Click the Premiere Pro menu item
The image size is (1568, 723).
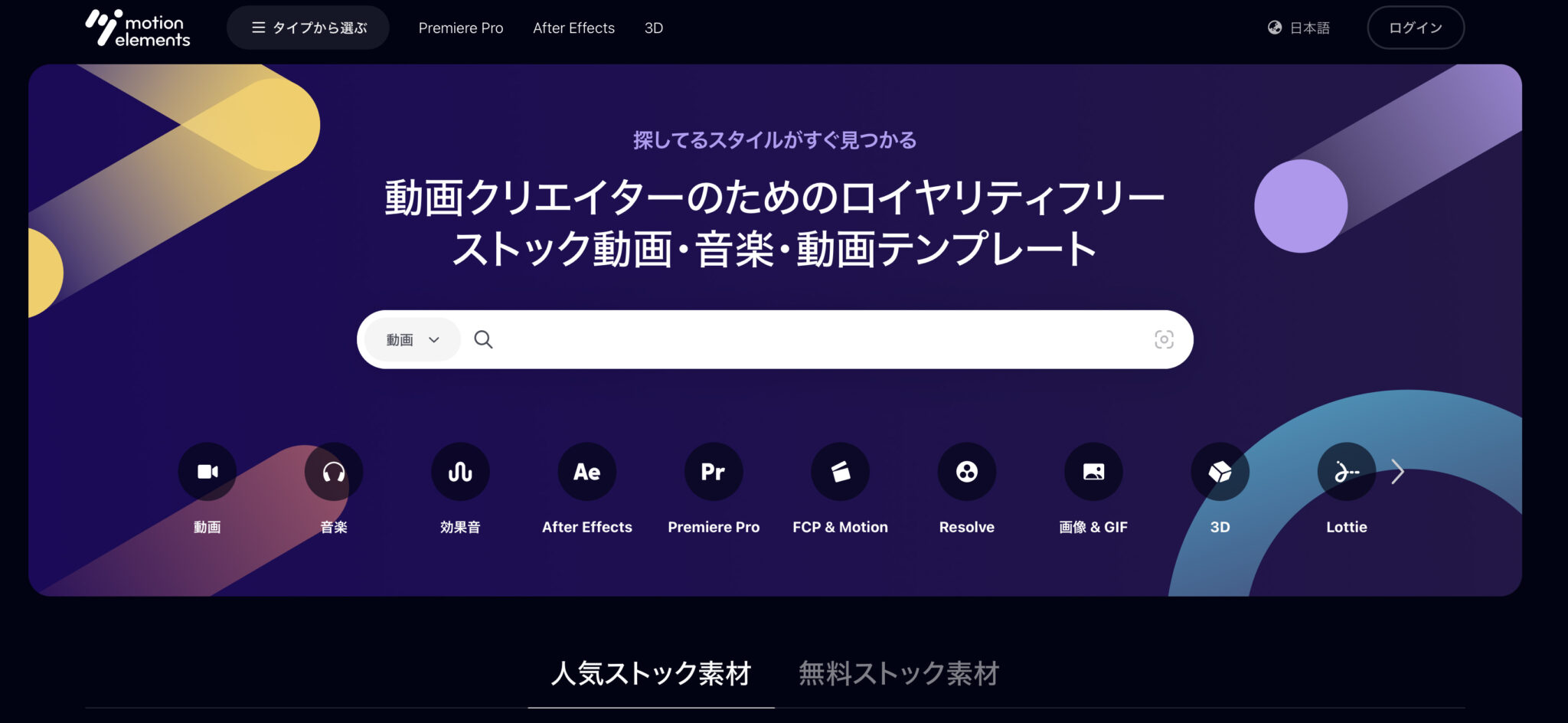[460, 28]
